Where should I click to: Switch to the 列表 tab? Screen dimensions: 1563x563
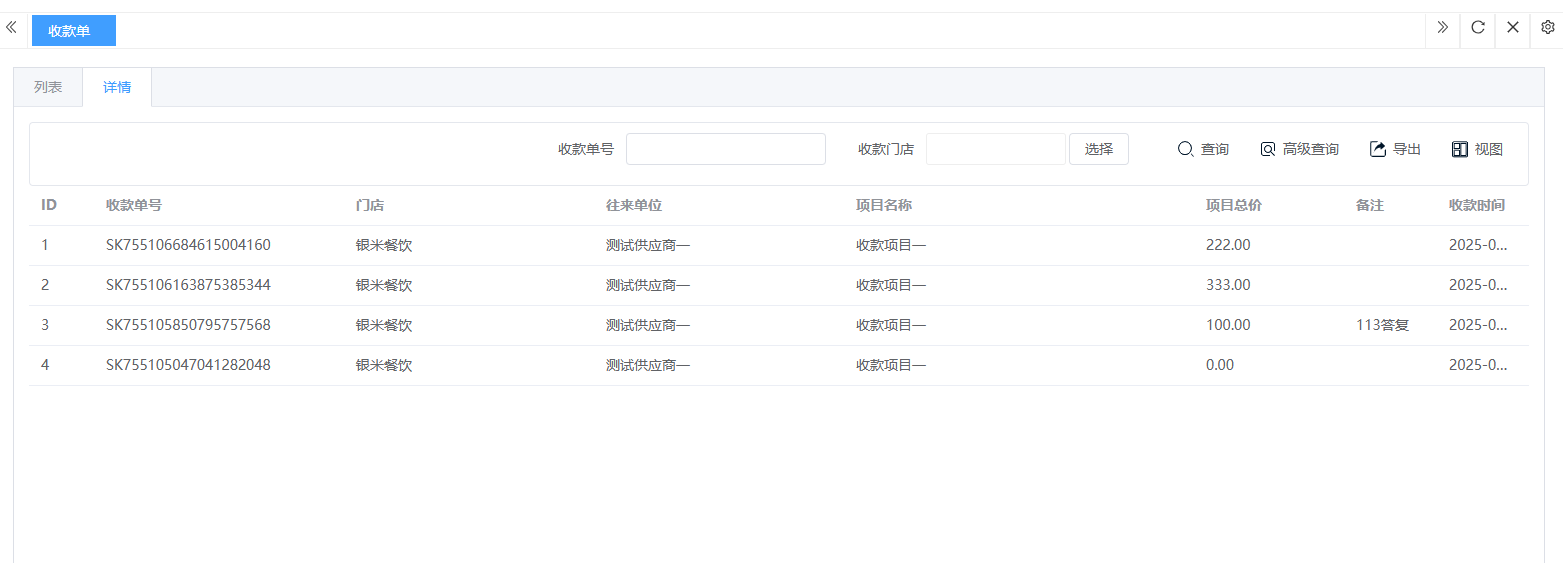pos(48,87)
